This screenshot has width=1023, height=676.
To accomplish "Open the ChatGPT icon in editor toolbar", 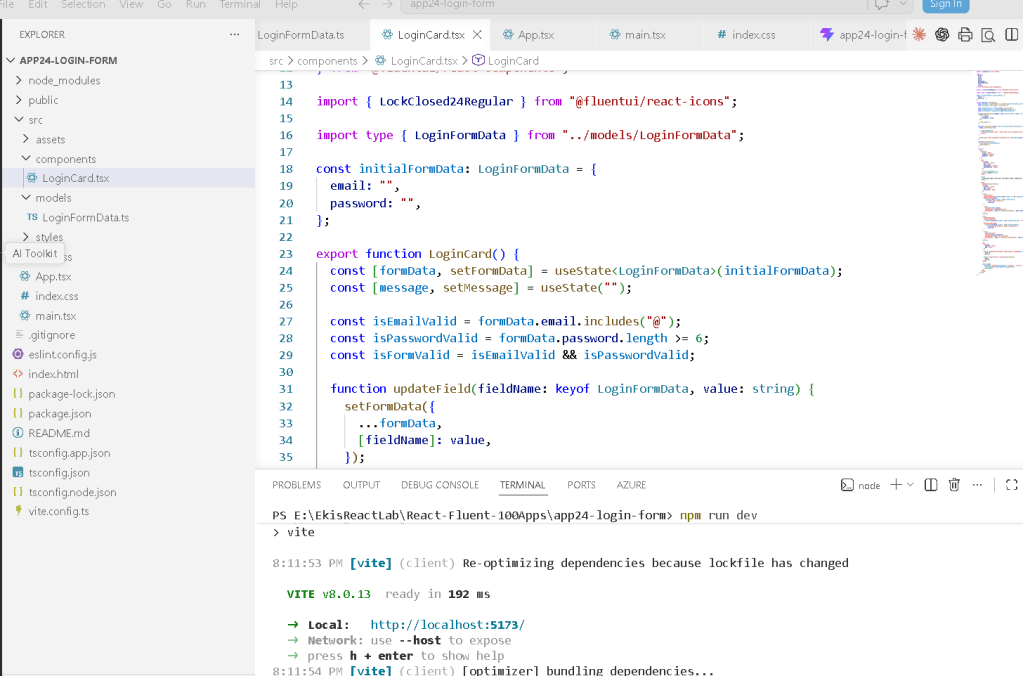I will [941, 35].
